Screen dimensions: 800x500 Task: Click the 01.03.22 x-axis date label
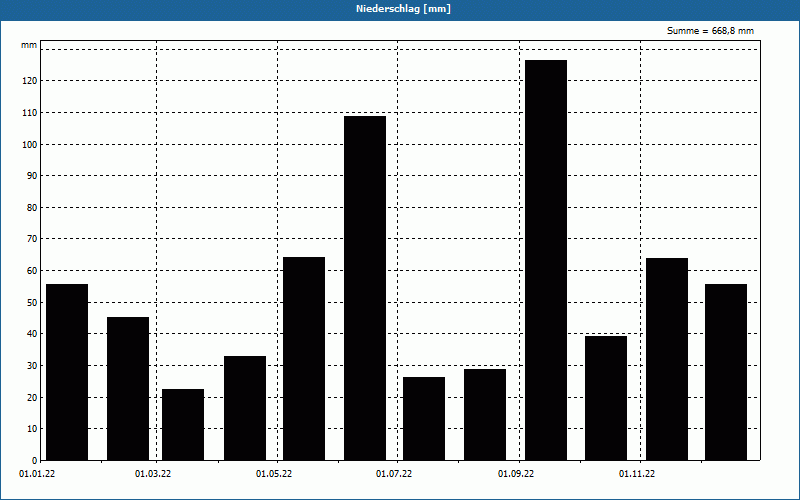tap(153, 474)
